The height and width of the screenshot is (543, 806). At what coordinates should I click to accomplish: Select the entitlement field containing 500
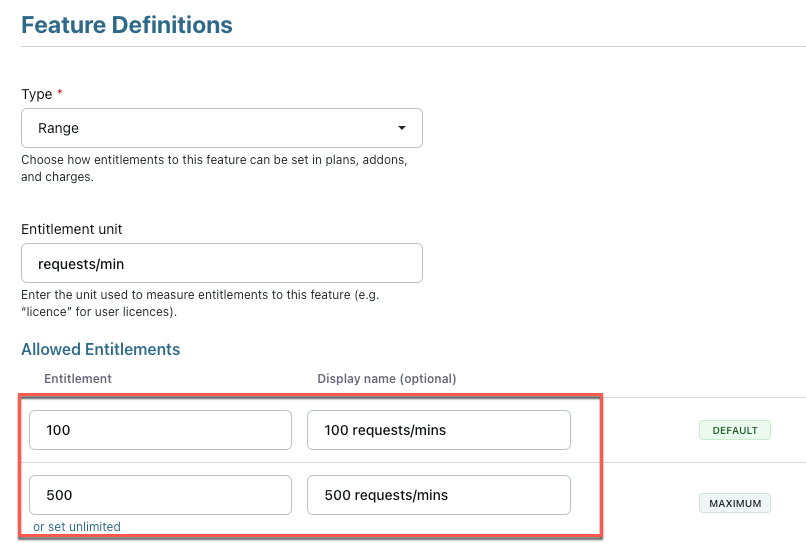tap(160, 495)
